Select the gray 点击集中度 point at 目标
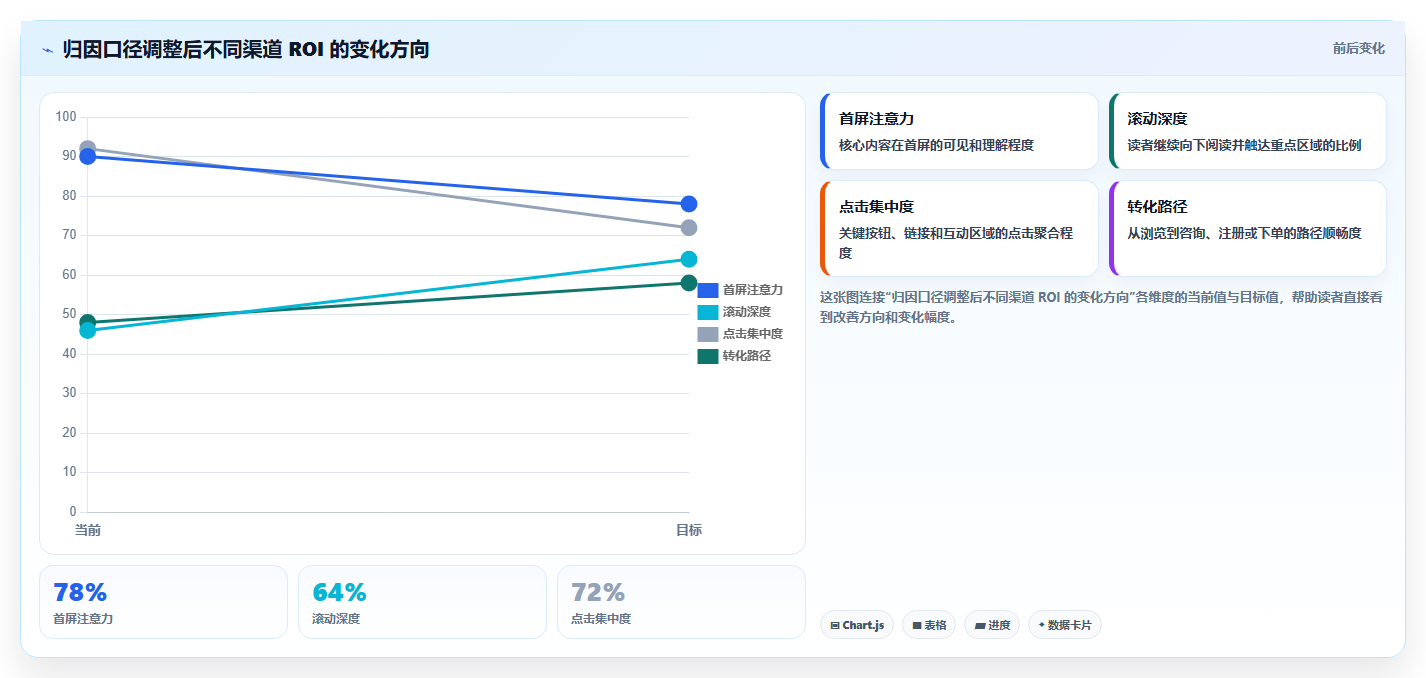 point(689,228)
